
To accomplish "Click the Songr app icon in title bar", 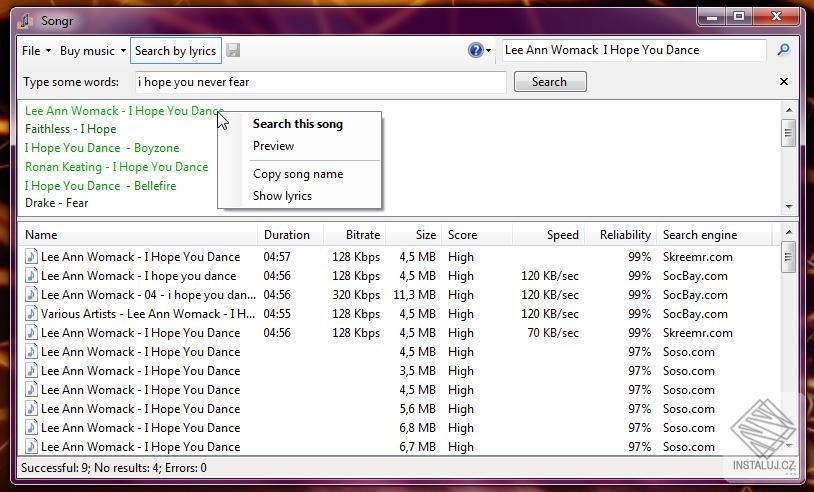I will (25, 21).
